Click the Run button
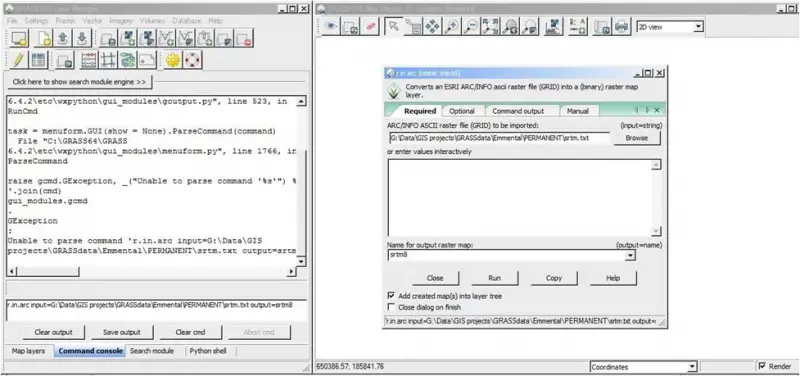This screenshot has height=376, width=800. point(494,278)
